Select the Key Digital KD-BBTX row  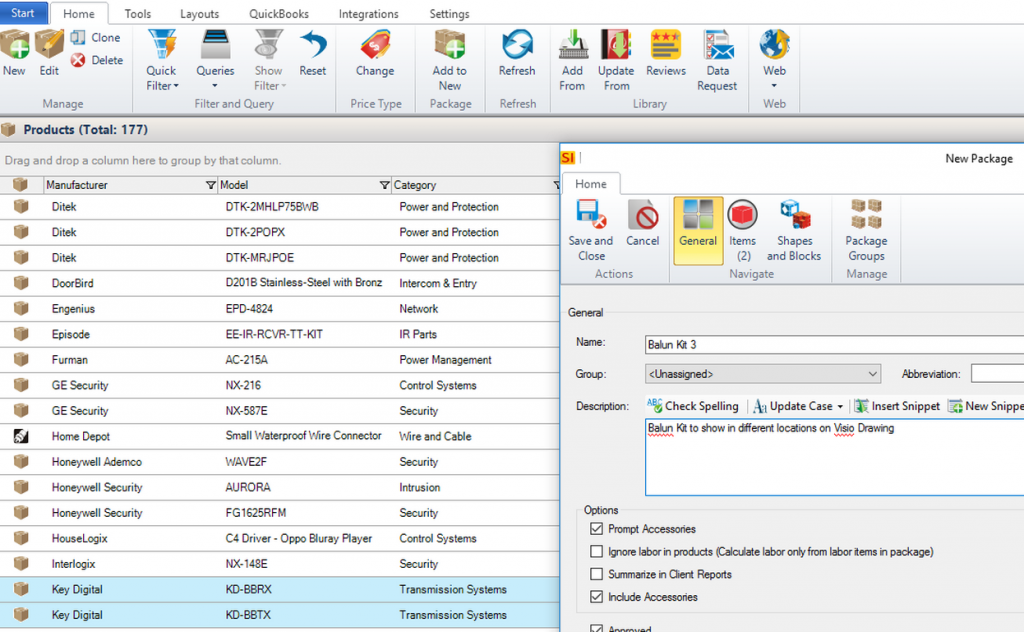pyautogui.click(x=280, y=615)
